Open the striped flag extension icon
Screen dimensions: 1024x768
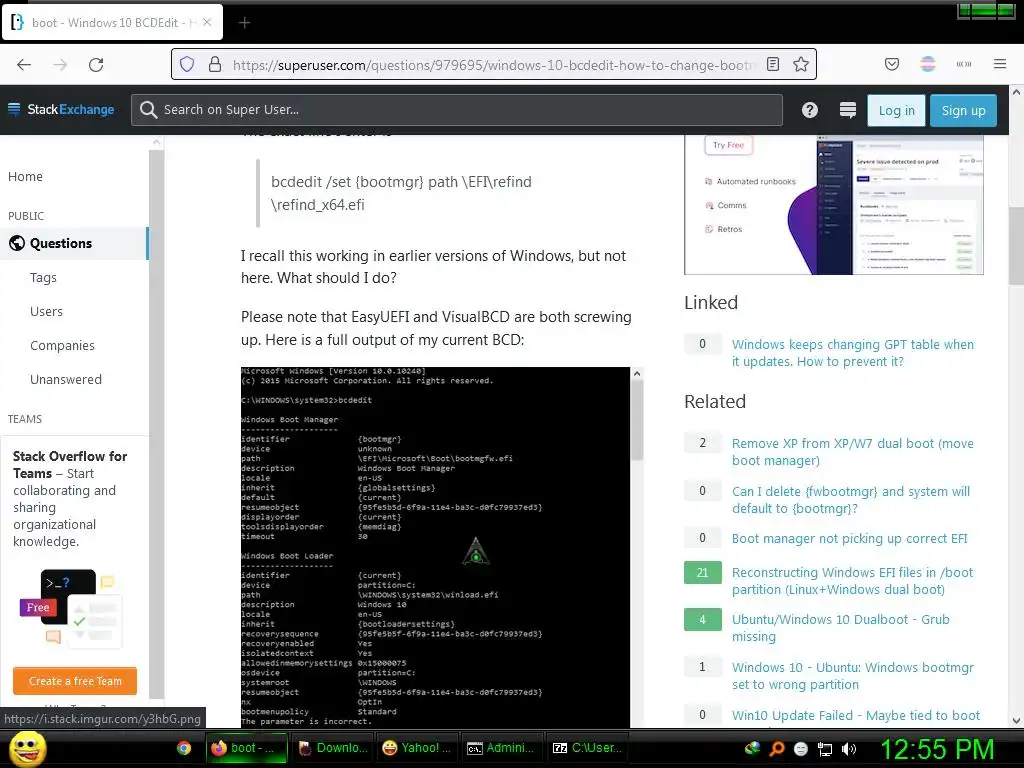coord(928,64)
